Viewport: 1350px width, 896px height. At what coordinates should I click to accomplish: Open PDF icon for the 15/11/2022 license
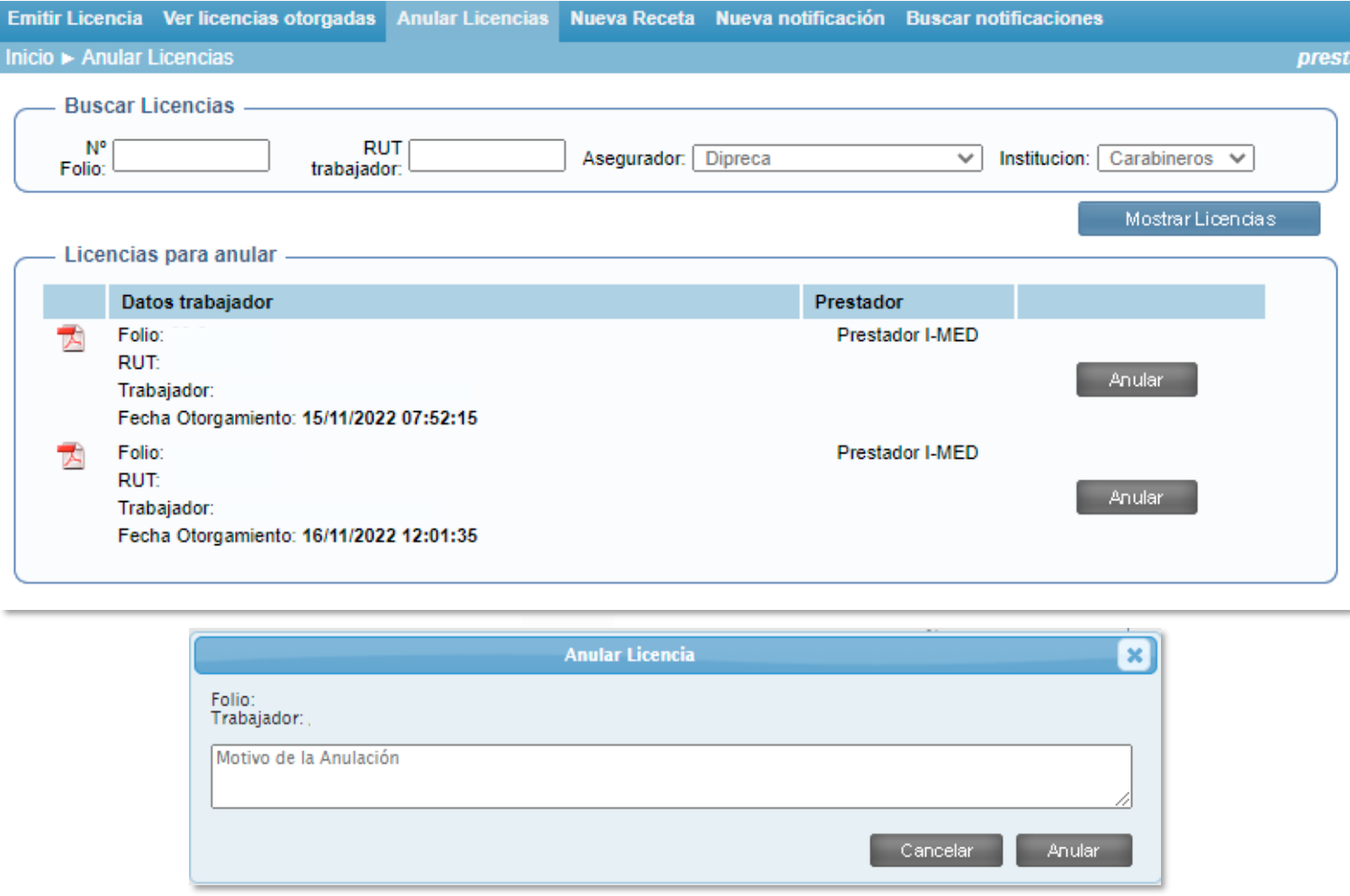tap(71, 338)
